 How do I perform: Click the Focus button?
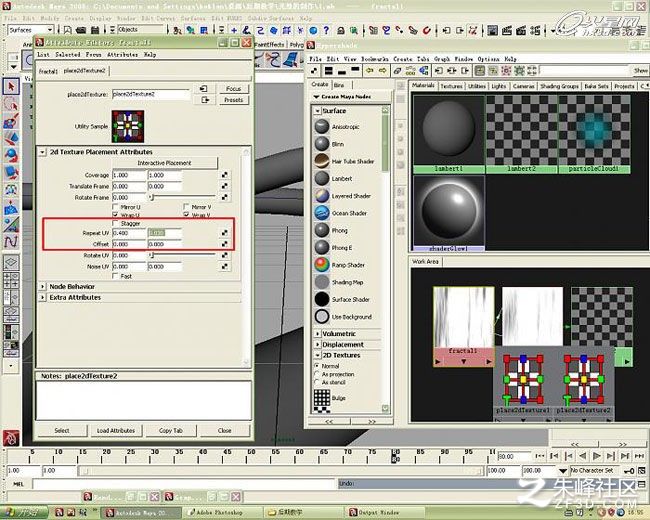(233, 89)
